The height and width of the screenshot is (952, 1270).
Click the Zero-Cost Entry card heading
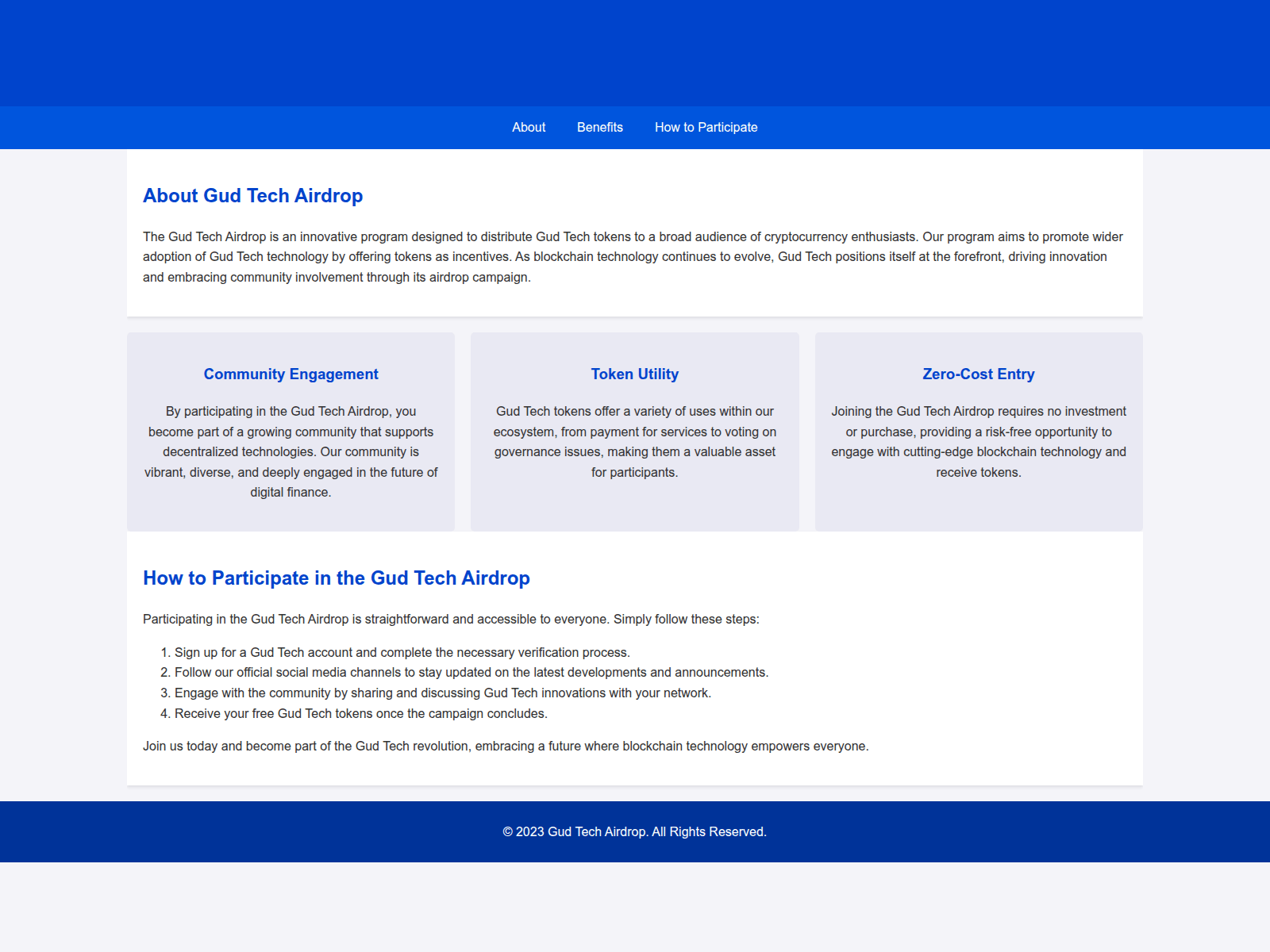978,374
